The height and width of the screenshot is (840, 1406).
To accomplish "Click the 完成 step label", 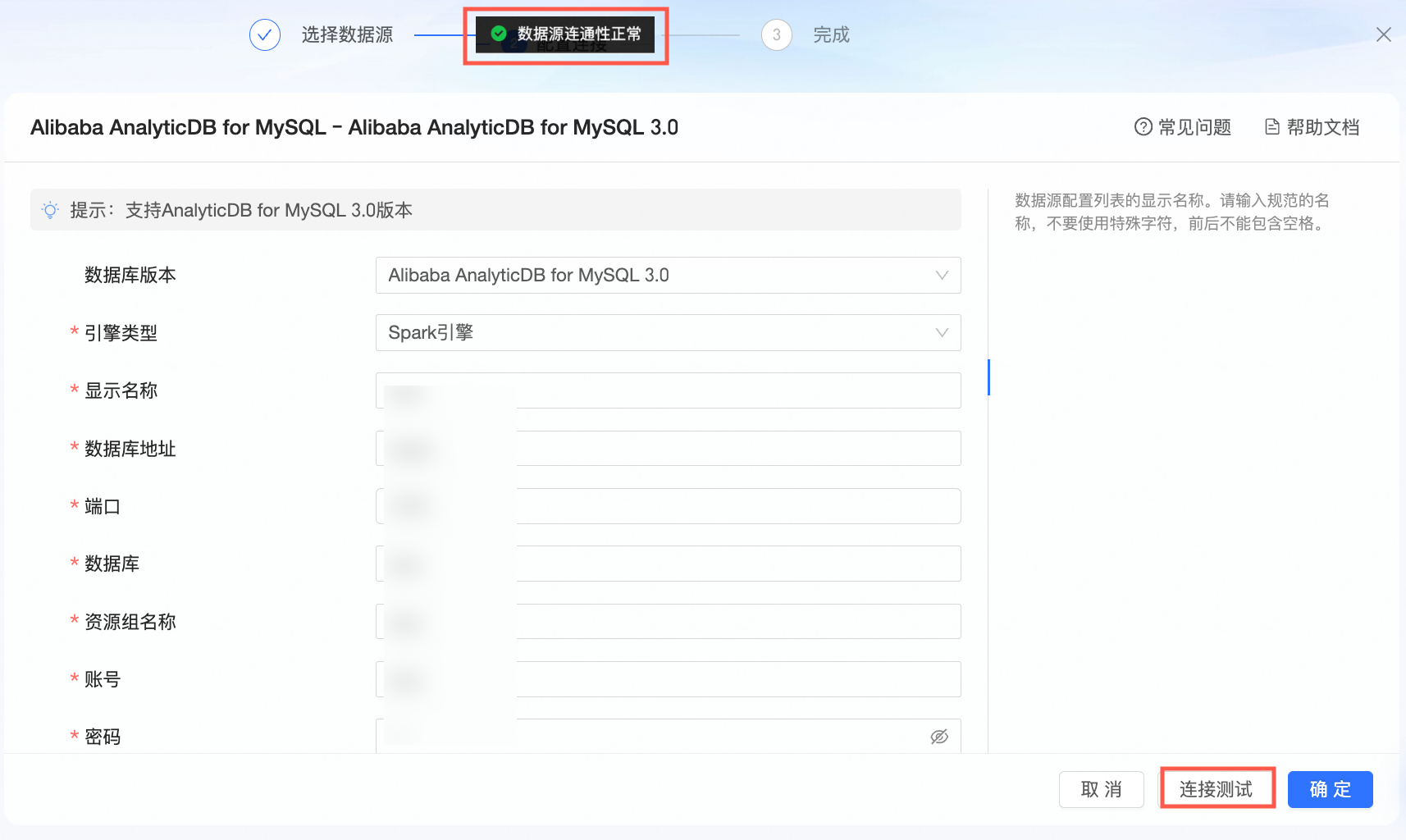I will click(831, 34).
